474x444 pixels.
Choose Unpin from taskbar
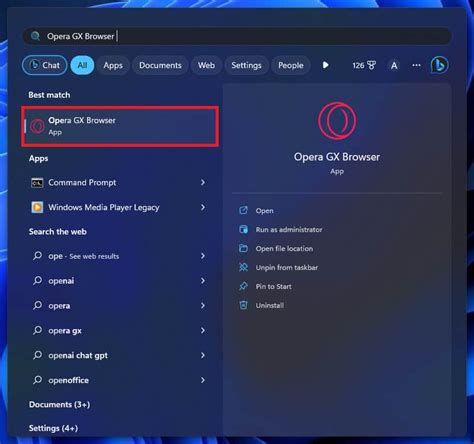(x=287, y=267)
